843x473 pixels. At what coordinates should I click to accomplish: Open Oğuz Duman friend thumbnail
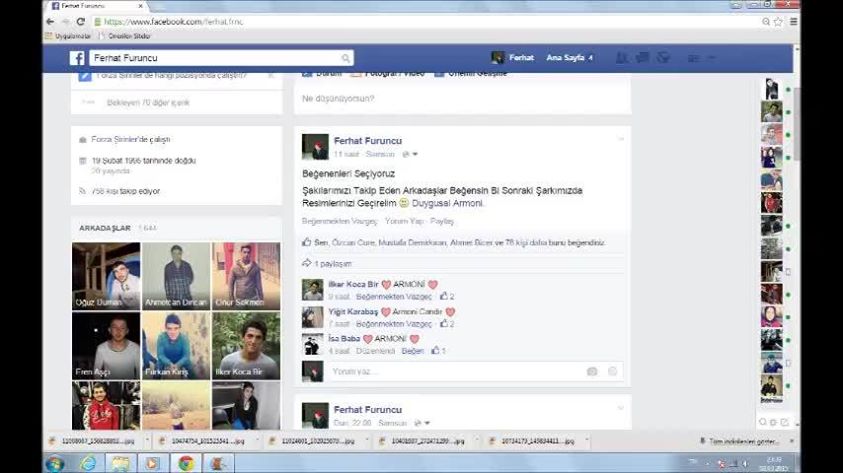106,276
